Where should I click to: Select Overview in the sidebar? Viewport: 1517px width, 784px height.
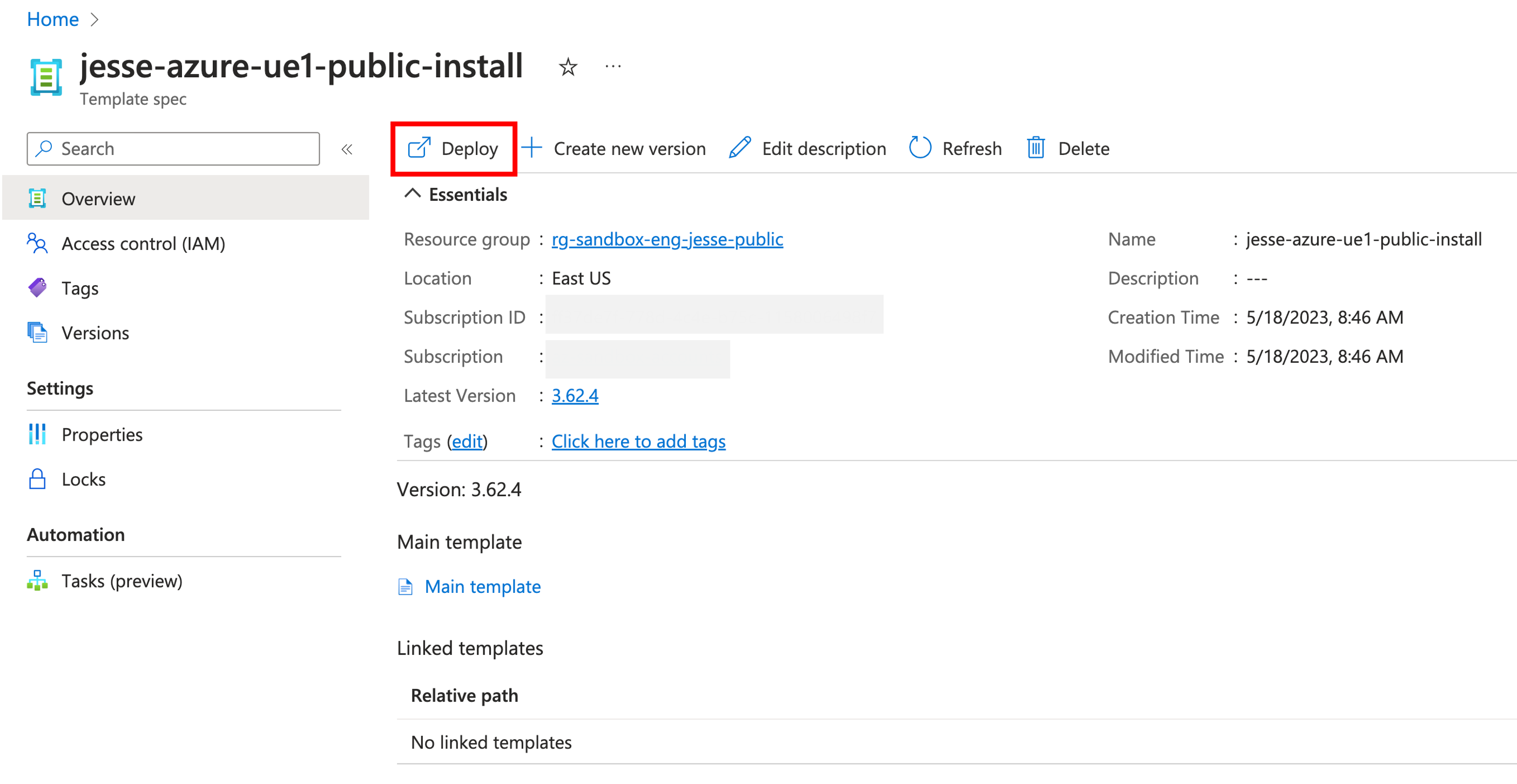coord(185,198)
